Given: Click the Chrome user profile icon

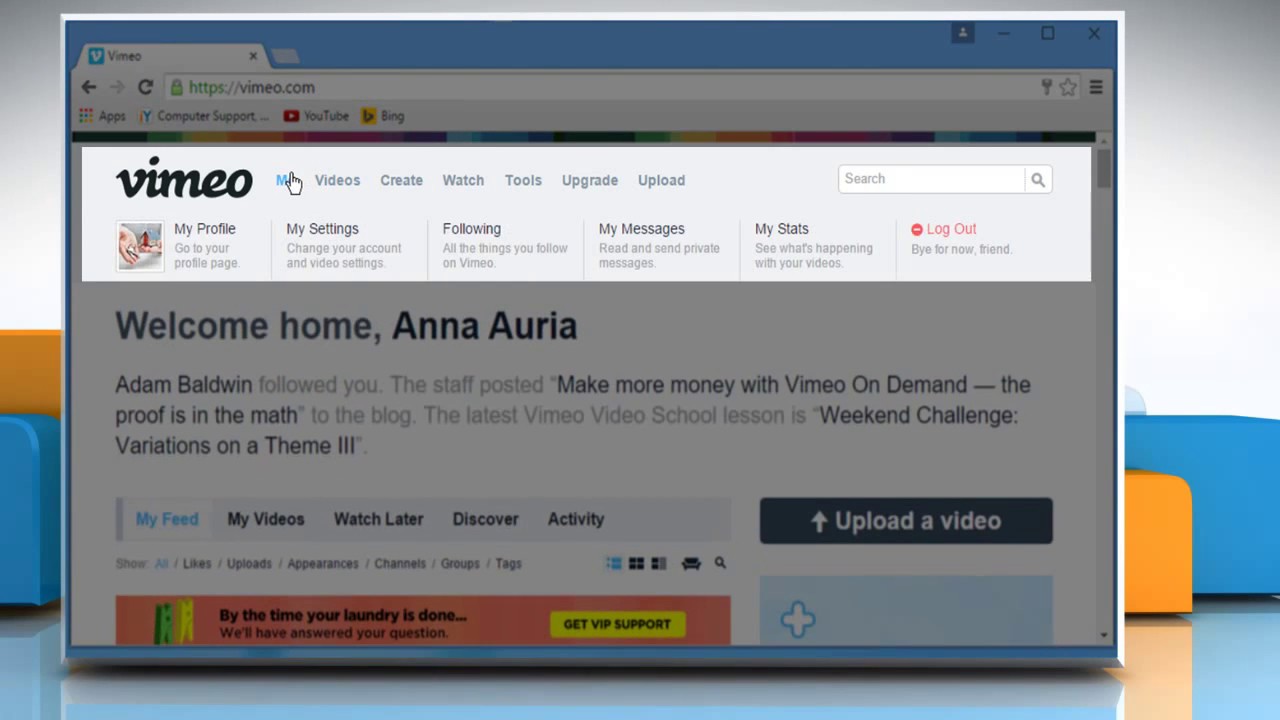Looking at the screenshot, I should [x=963, y=33].
